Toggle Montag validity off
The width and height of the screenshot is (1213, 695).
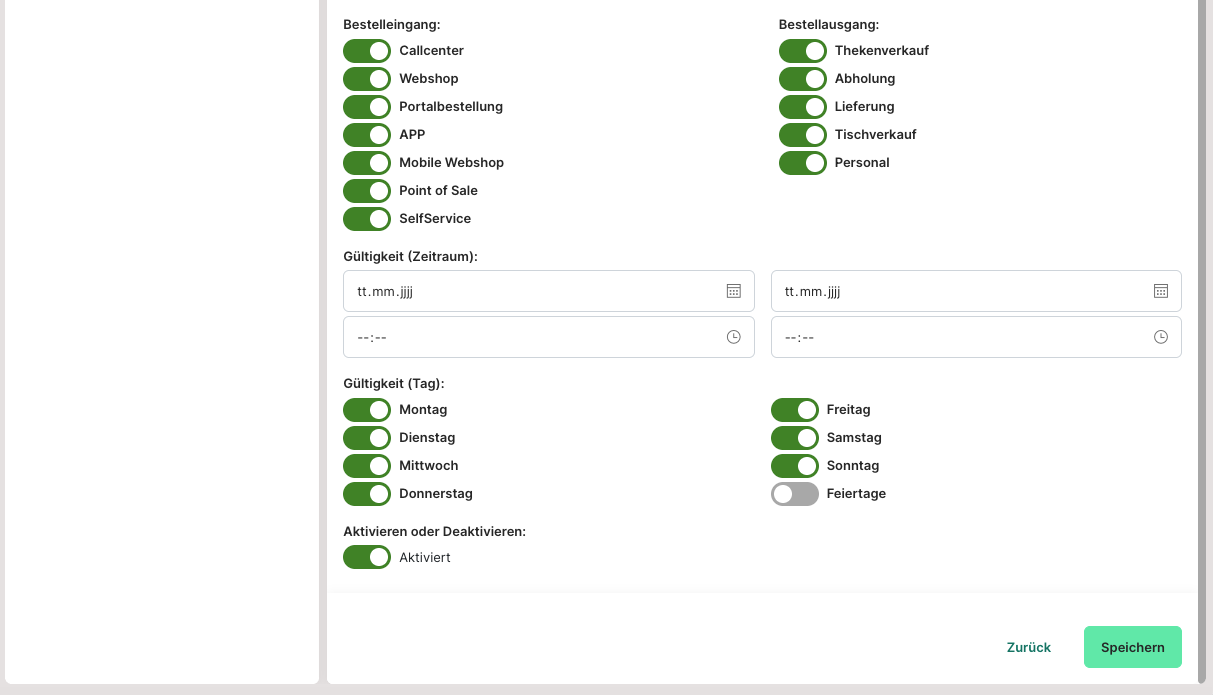367,410
